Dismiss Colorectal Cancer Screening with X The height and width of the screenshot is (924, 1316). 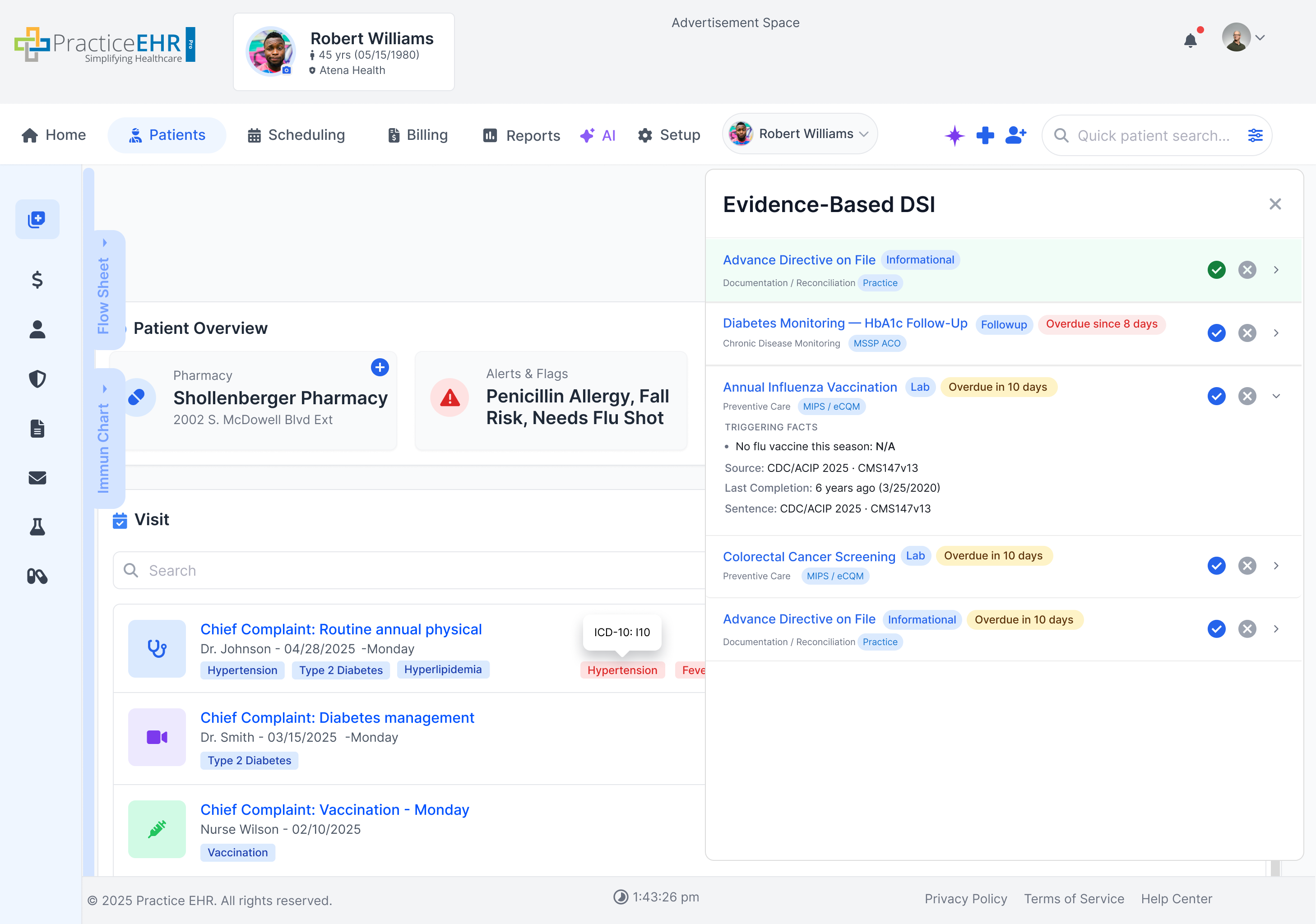pos(1246,565)
